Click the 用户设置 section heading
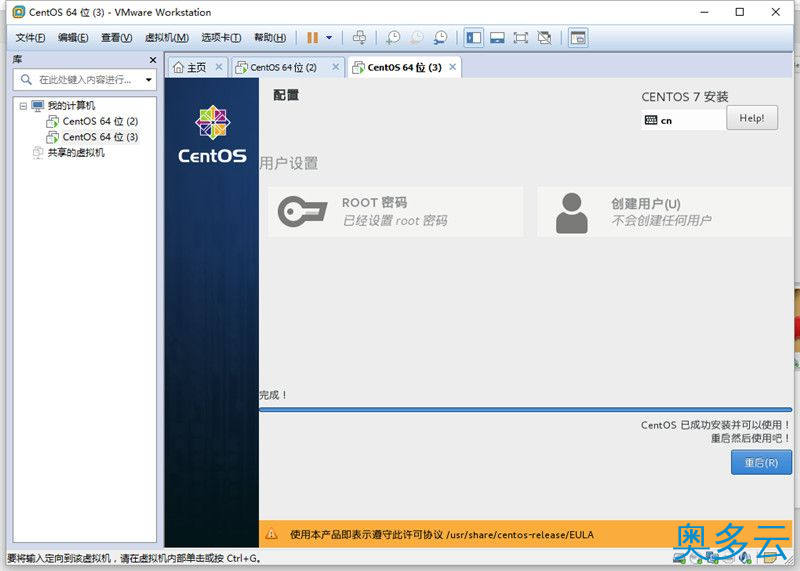This screenshot has height=571, width=800. [289, 163]
